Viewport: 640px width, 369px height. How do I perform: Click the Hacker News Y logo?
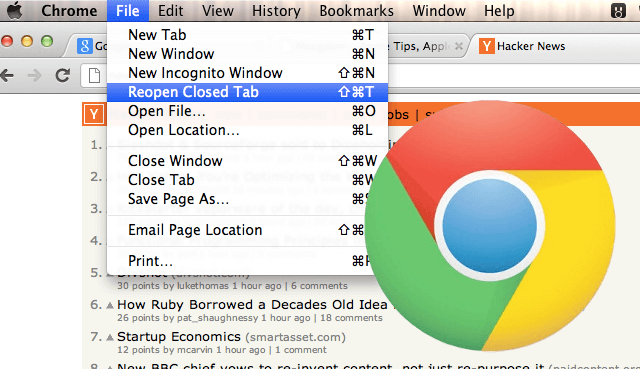point(94,114)
